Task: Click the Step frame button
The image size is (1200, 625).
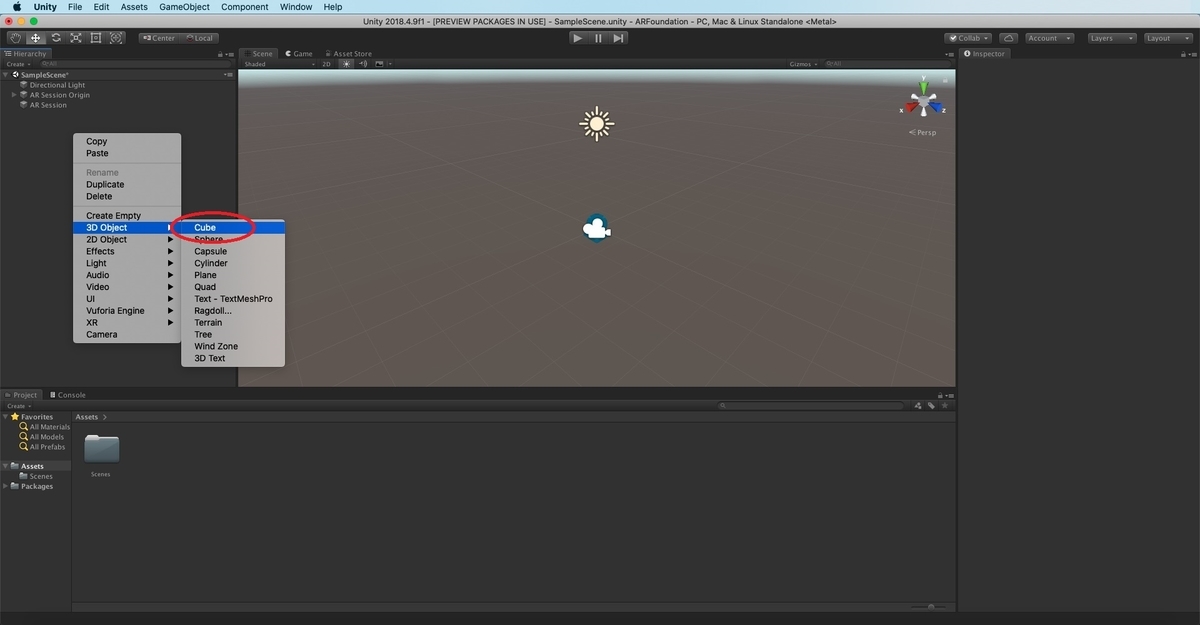Action: pos(619,38)
